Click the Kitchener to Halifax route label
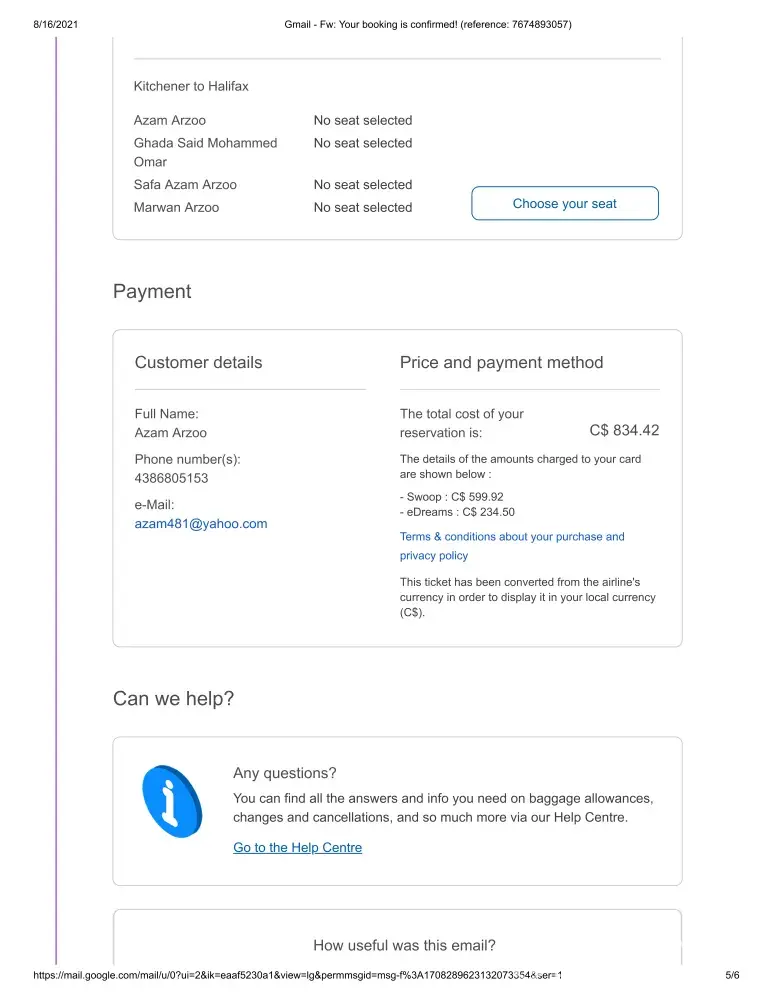Viewport: 773px width, 1000px height. coord(191,87)
